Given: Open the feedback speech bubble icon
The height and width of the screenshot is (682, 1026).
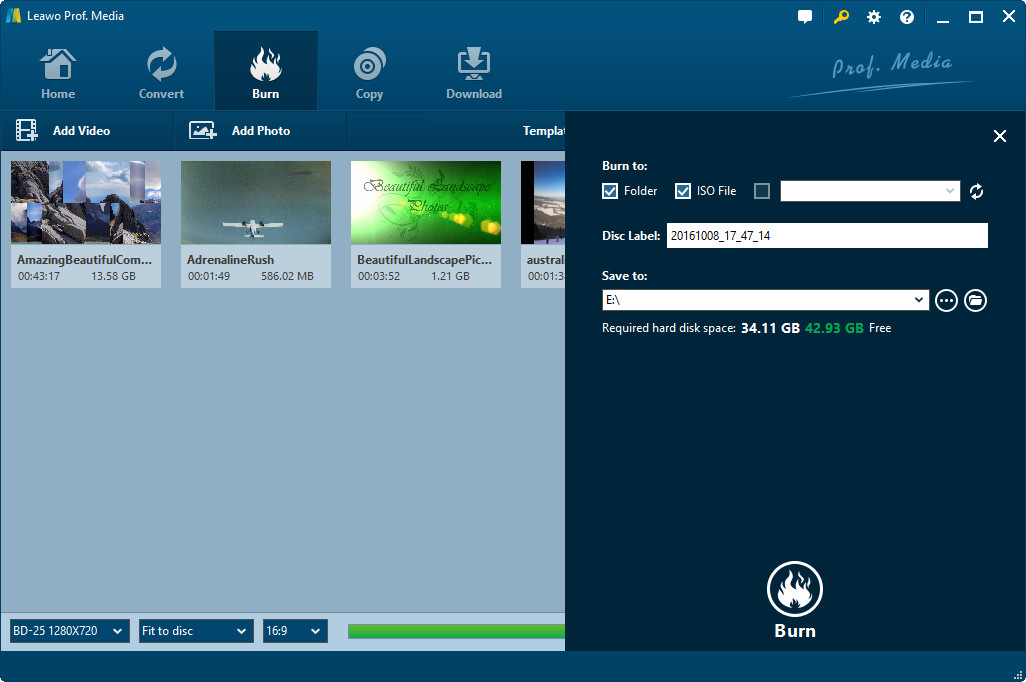Looking at the screenshot, I should point(805,17).
